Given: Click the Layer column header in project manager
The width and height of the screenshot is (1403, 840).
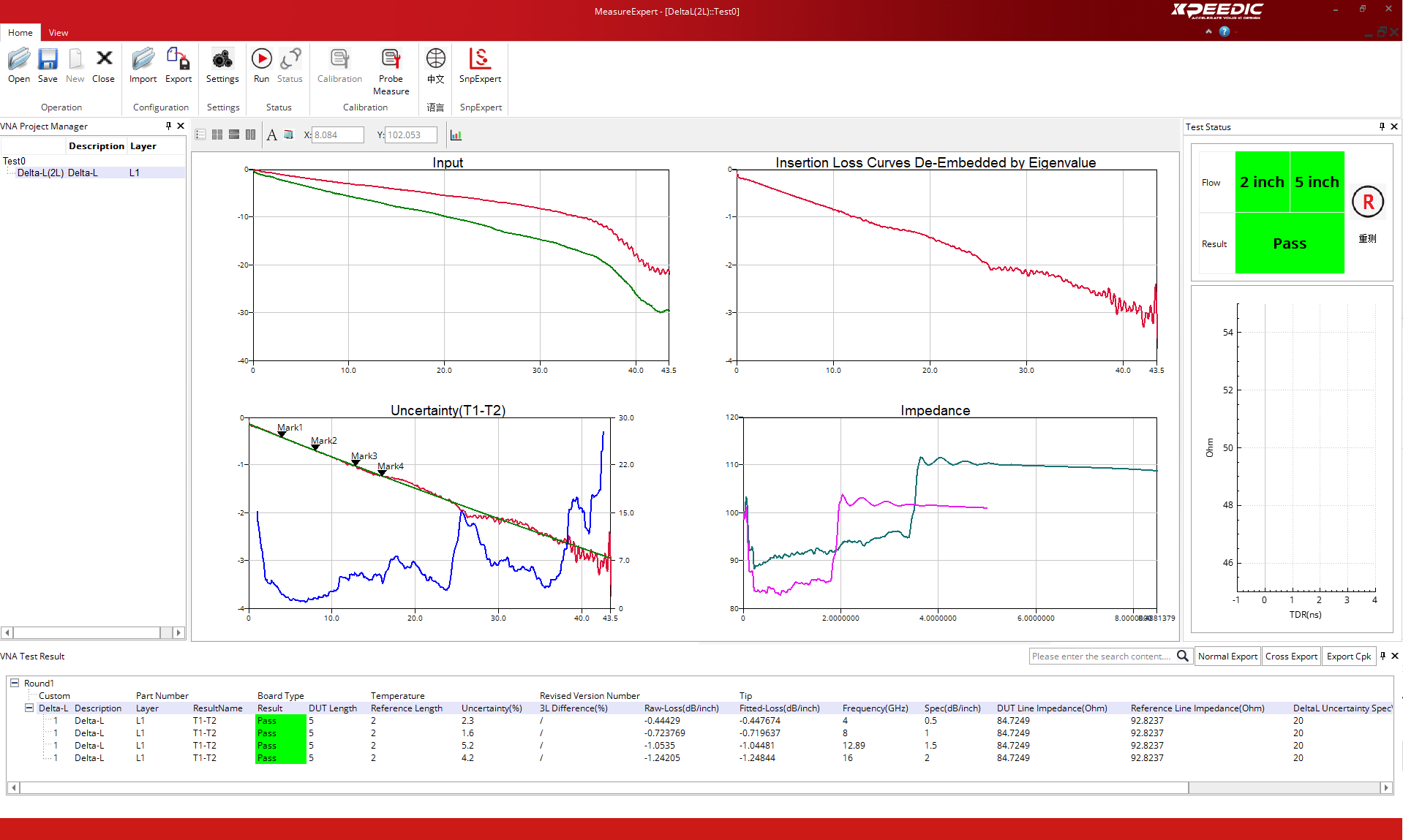Looking at the screenshot, I should click(143, 146).
